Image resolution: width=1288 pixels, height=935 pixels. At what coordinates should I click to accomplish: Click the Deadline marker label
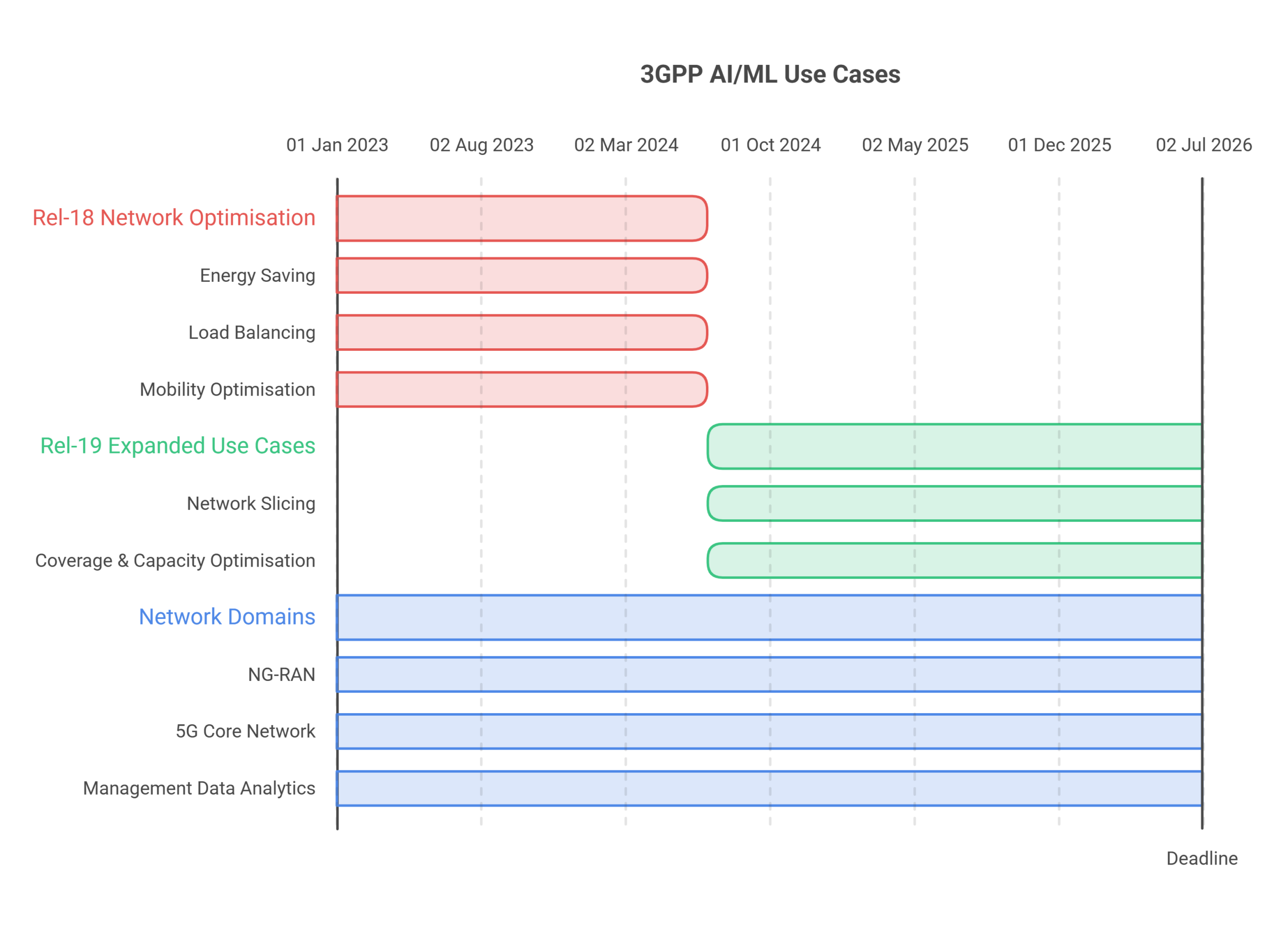pyautogui.click(x=1201, y=859)
